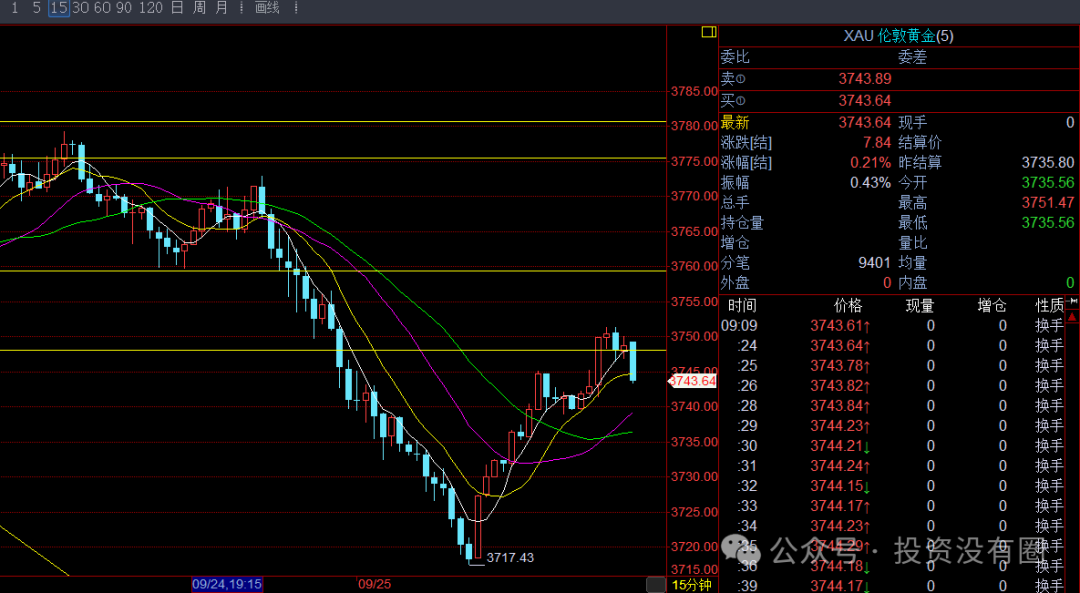
Task: Click the 09/24,19:15 time marker
Action: (x=227, y=584)
